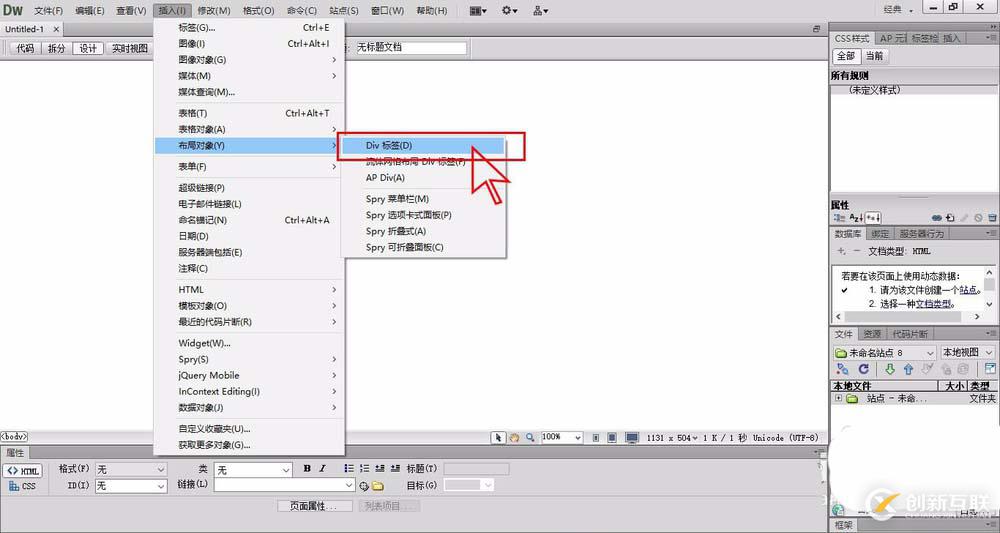1000x533 pixels.
Task: Get files from remote server (green down arrow)
Action: point(889,369)
